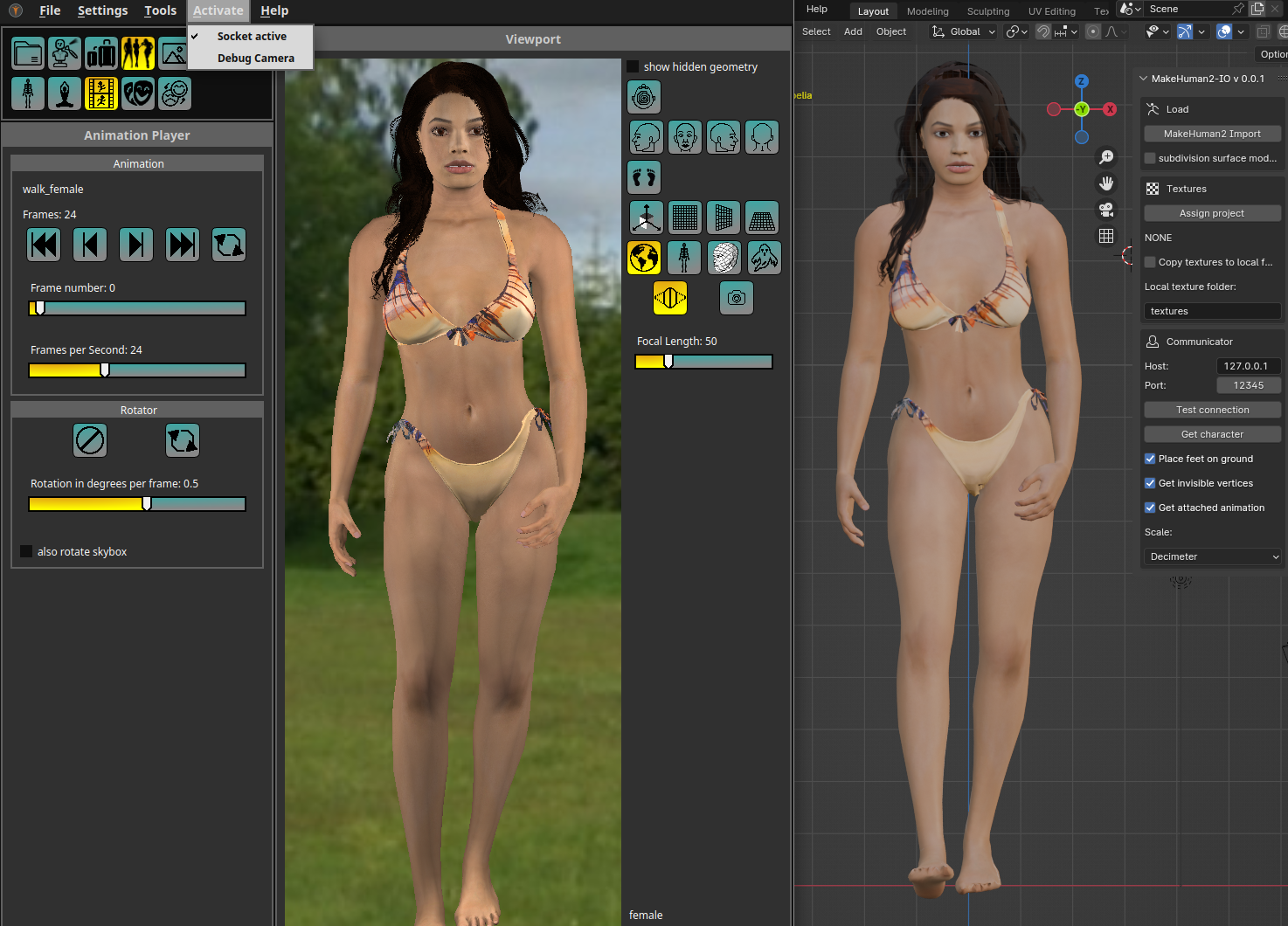Click the skeleton display icon in viewport tools
The image size is (1288, 926).
pos(684,258)
